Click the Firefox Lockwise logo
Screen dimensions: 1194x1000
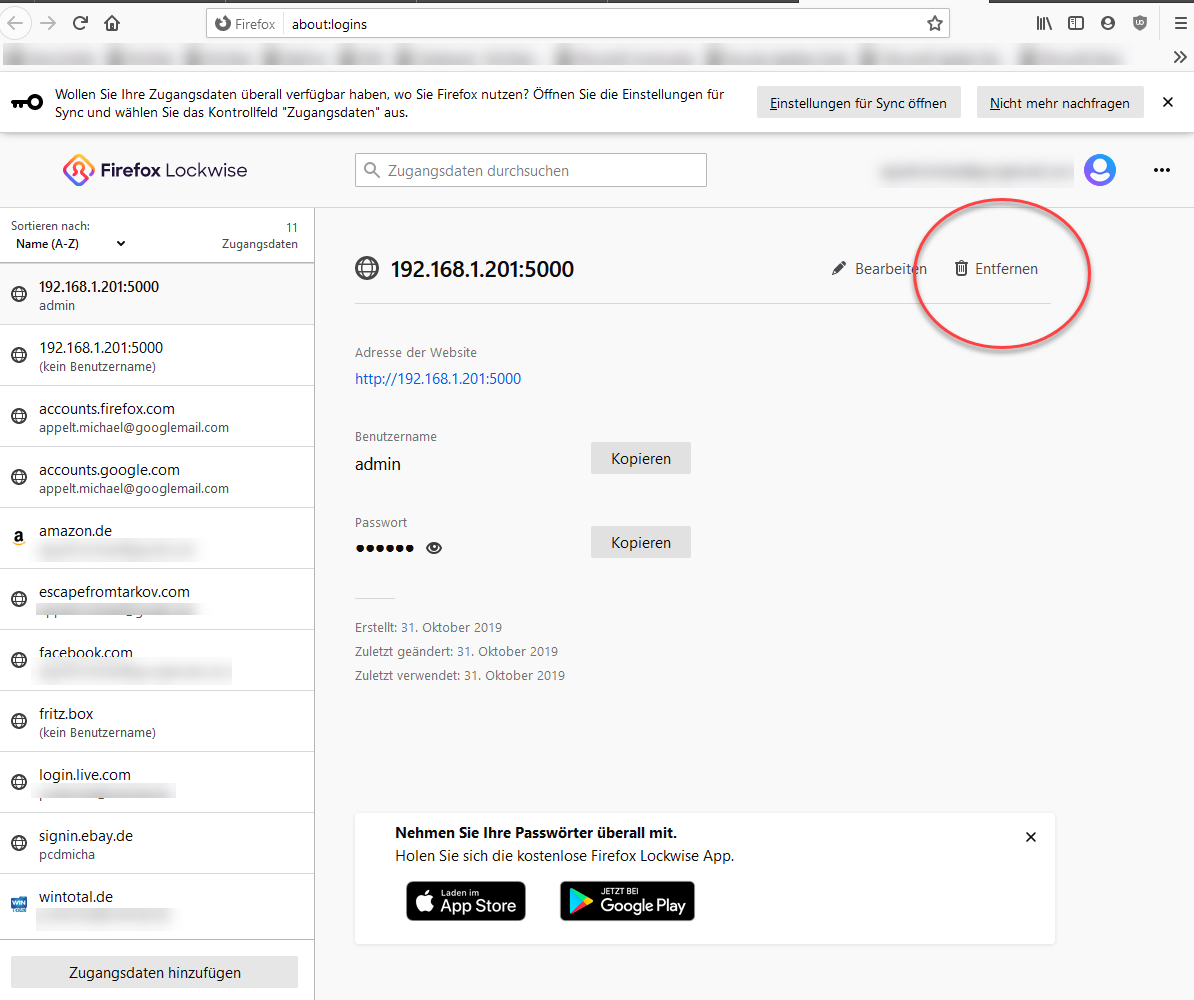155,170
